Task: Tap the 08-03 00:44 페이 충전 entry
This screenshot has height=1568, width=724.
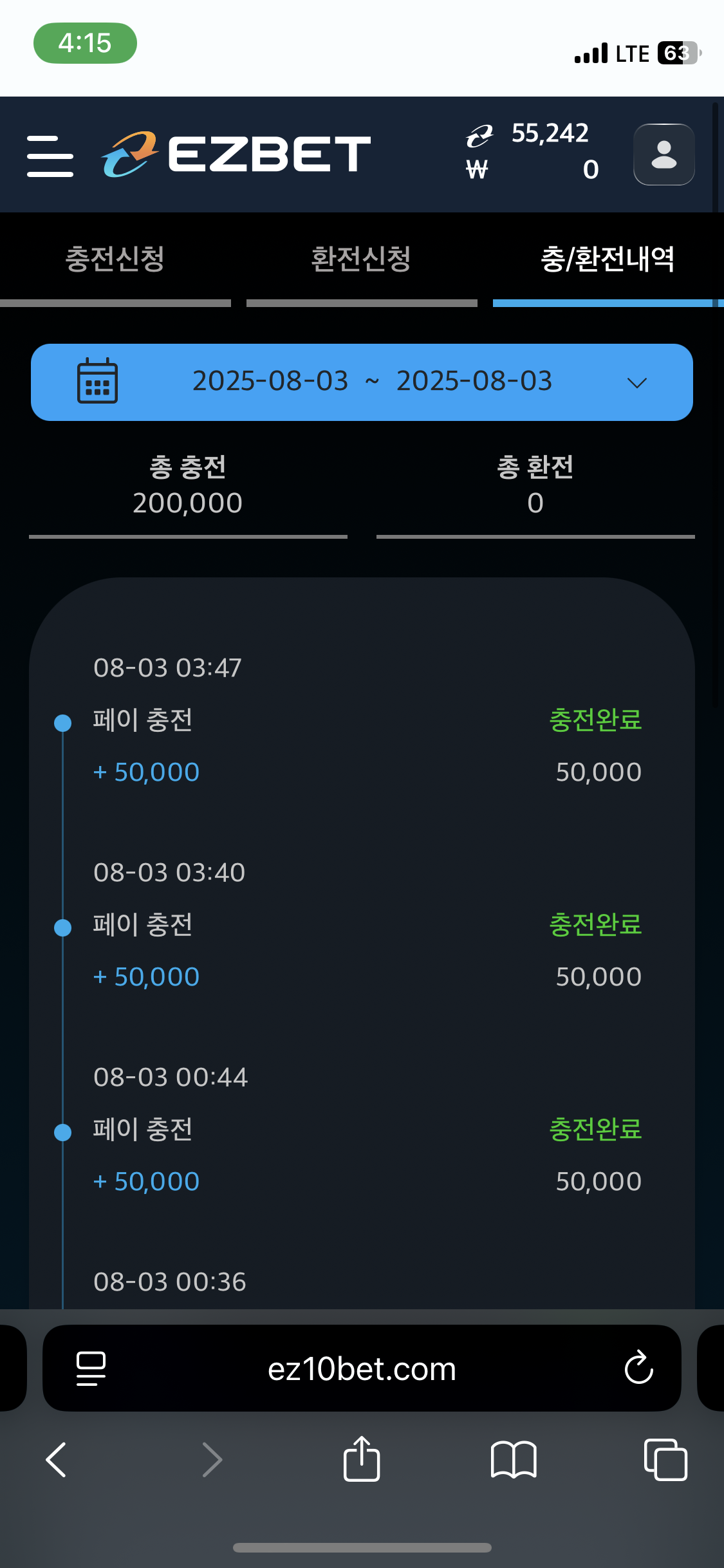Action: point(143,1130)
